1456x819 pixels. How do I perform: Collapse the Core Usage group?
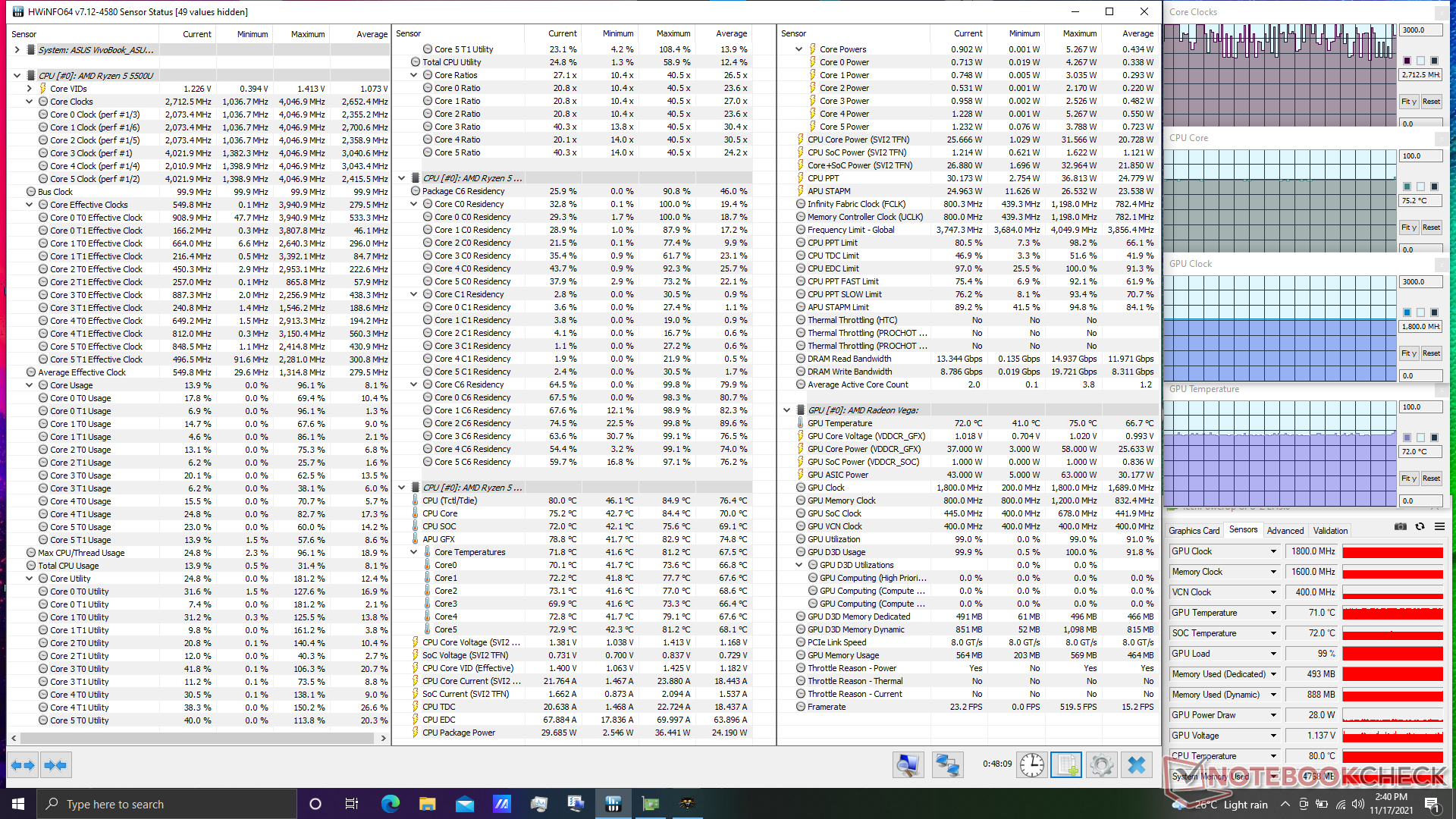pos(30,385)
